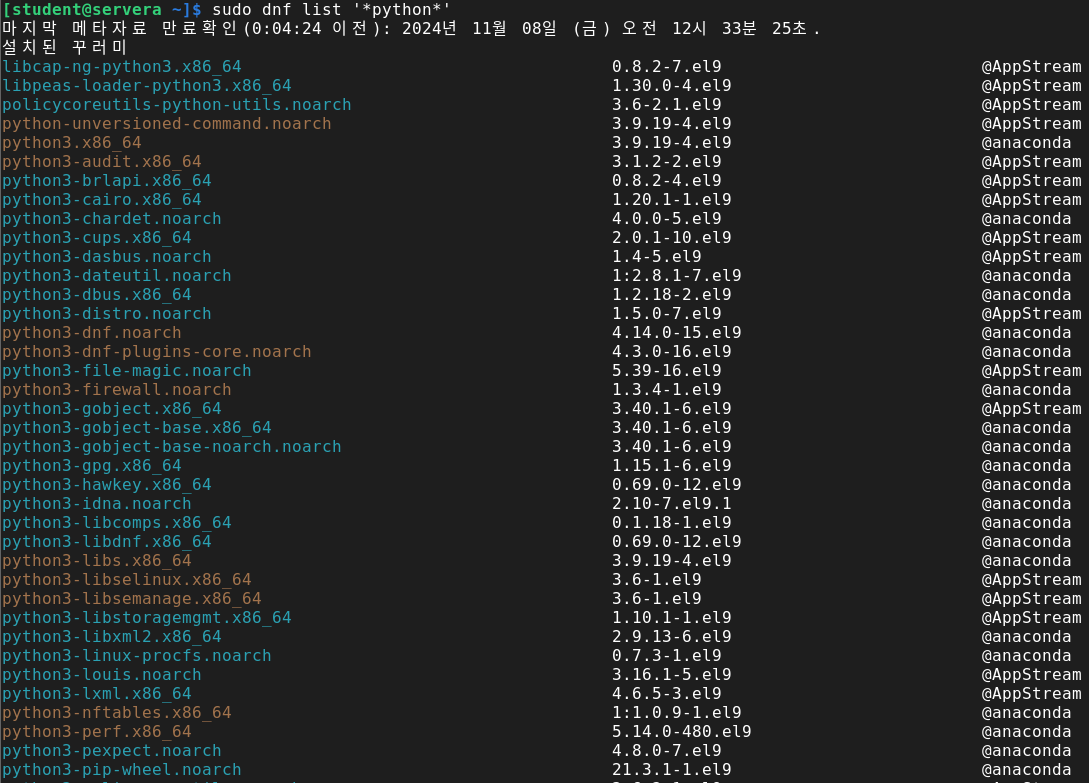Click python3-audit.x86_64 package name

coord(101,162)
